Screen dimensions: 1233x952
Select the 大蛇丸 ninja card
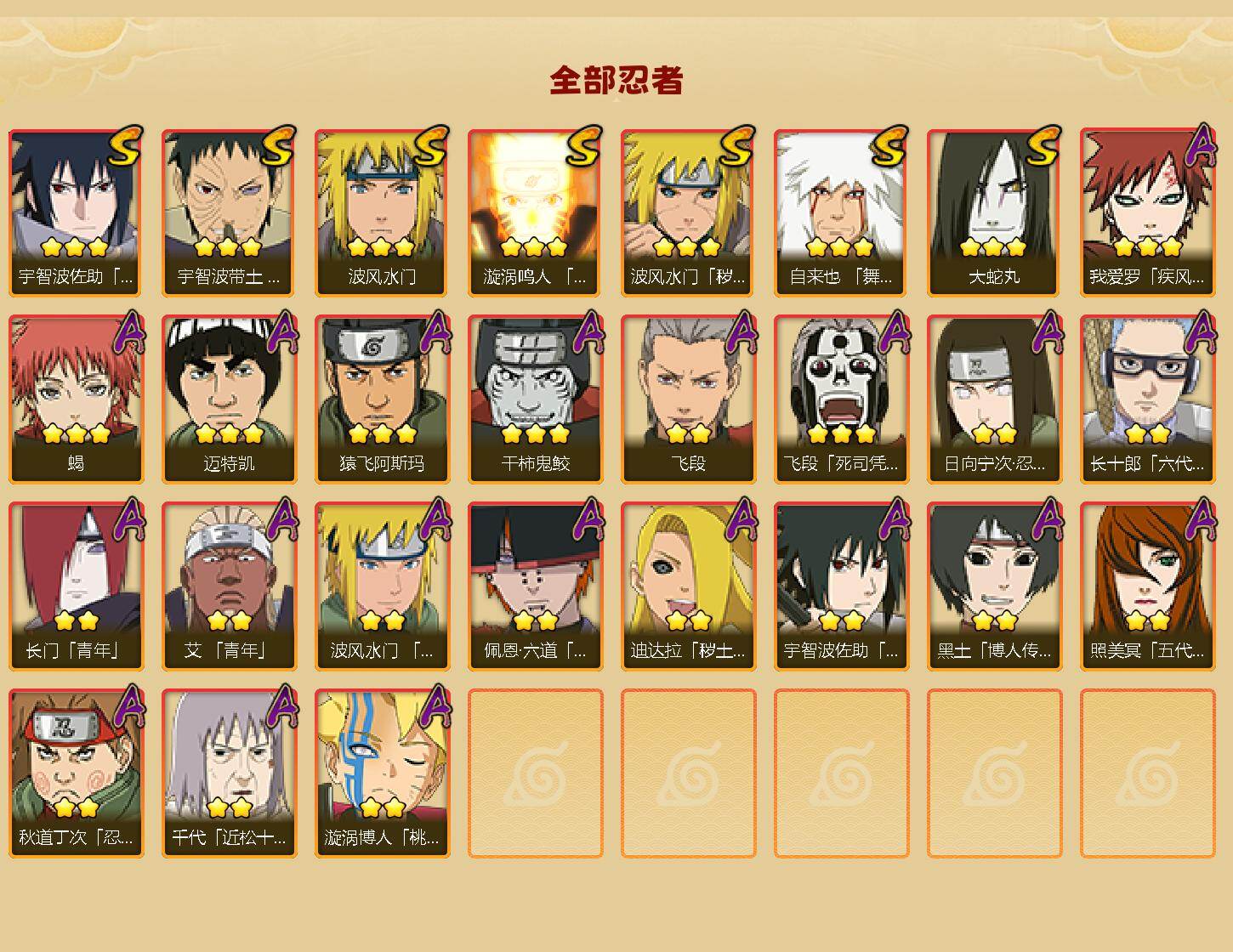click(994, 212)
